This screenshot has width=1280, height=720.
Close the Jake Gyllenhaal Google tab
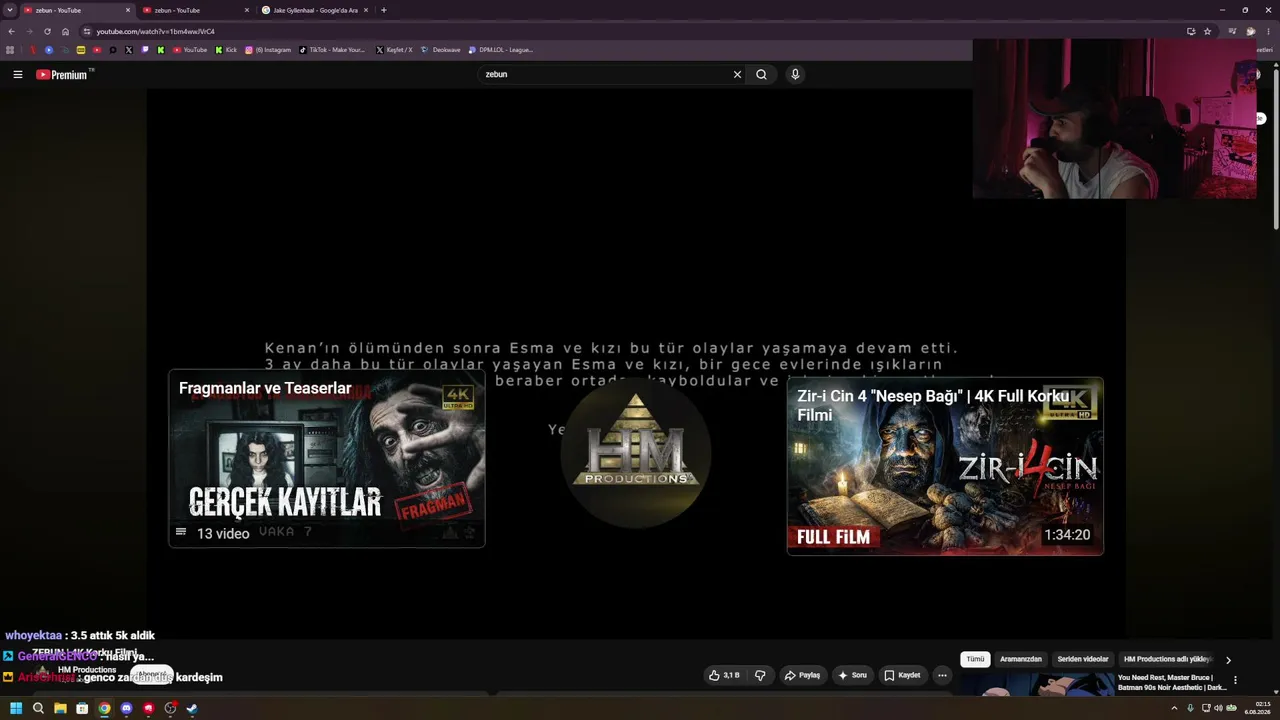366,10
